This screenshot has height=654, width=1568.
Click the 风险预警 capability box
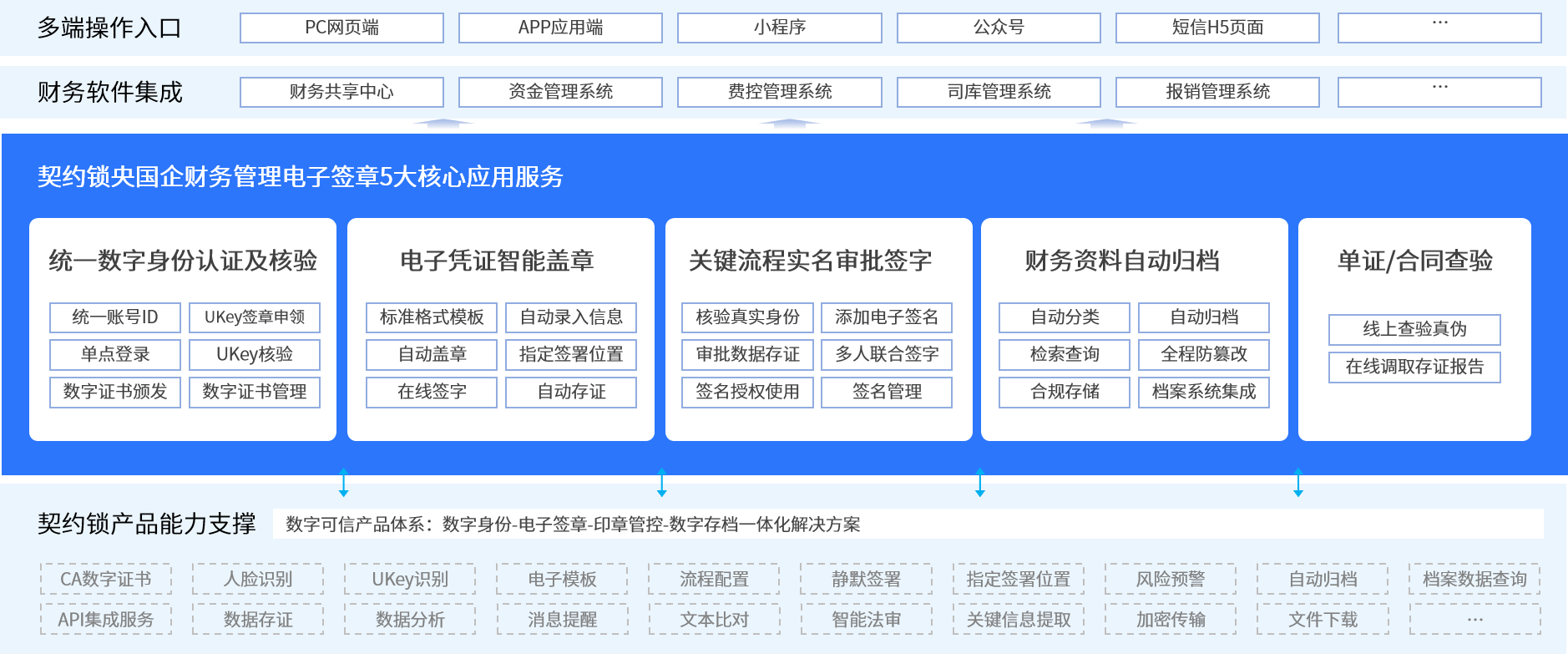[1171, 579]
